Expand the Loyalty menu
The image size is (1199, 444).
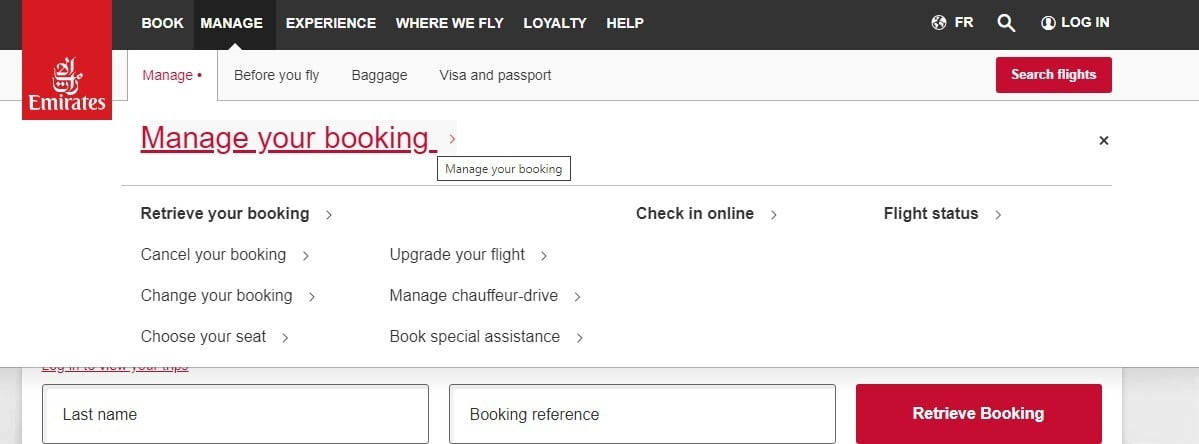point(555,23)
